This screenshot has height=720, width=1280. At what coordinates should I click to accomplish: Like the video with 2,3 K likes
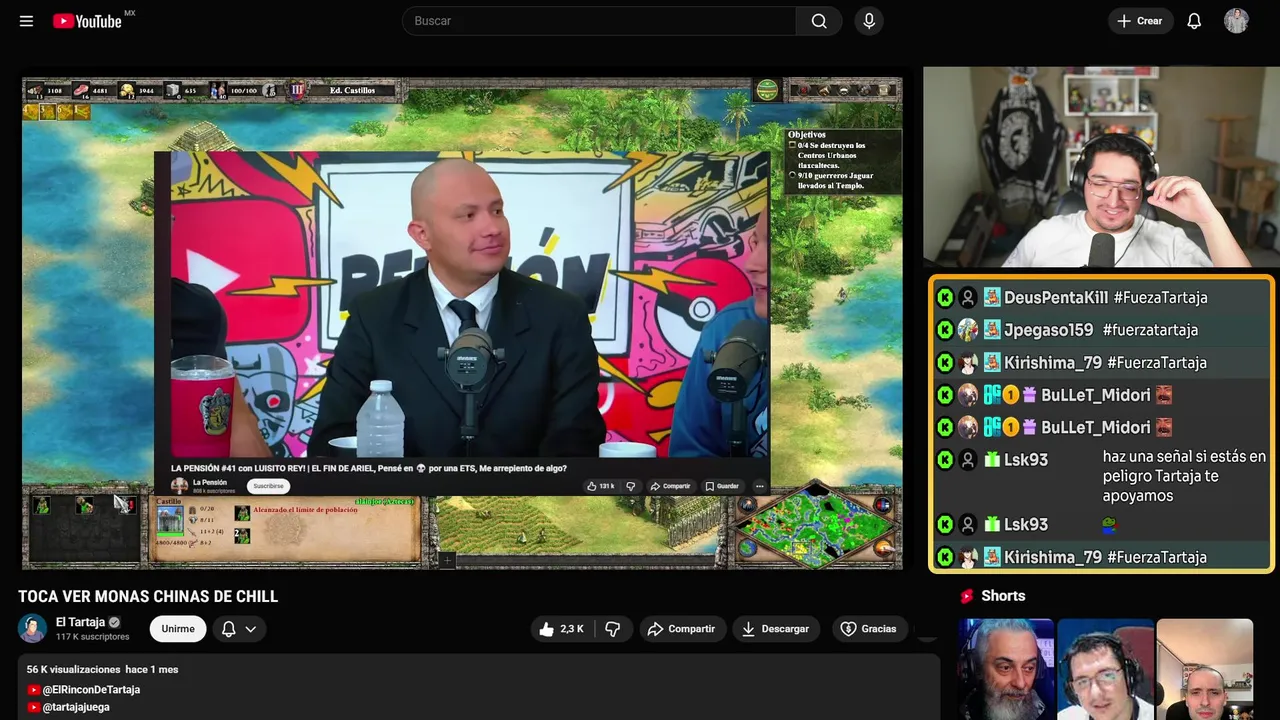click(562, 629)
